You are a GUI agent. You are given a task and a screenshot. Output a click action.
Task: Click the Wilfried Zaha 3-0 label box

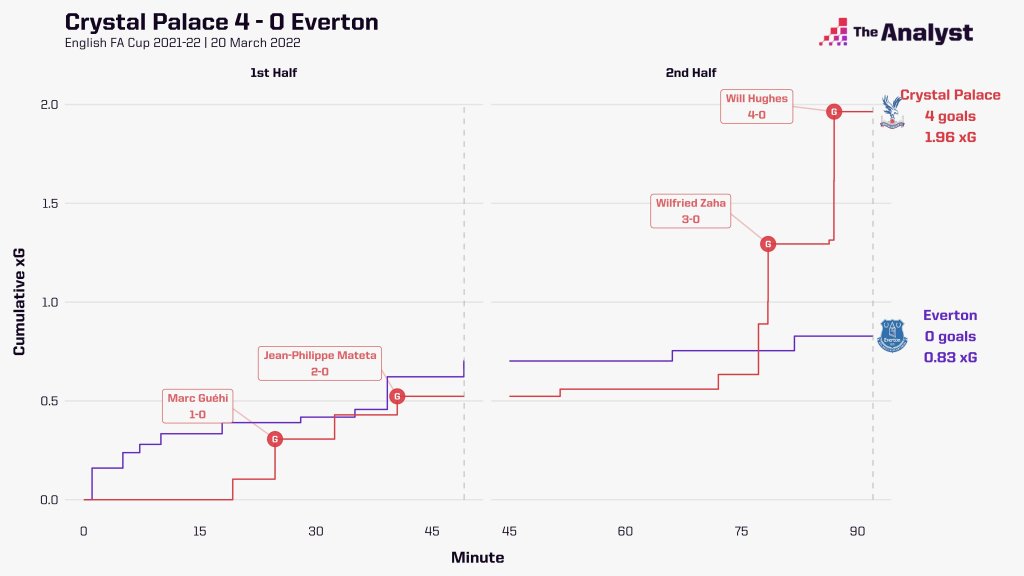tap(690, 211)
